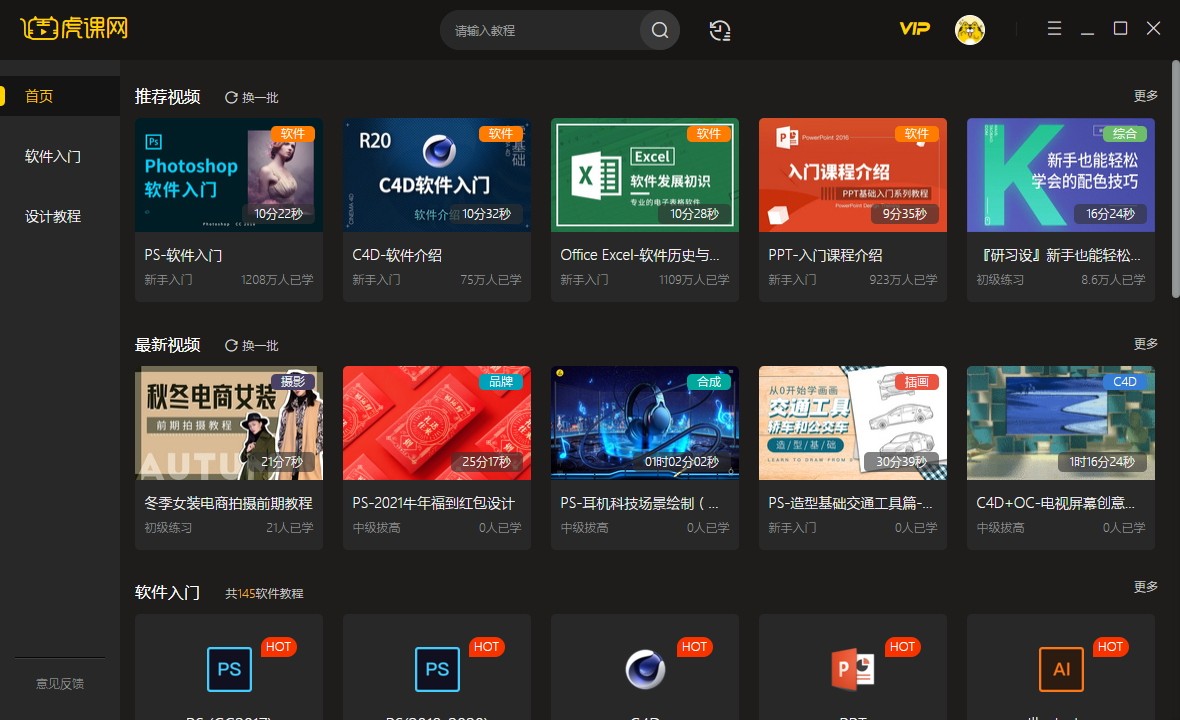Click the vertical scrollbar thumb
The width and height of the screenshot is (1180, 720).
click(1175, 179)
